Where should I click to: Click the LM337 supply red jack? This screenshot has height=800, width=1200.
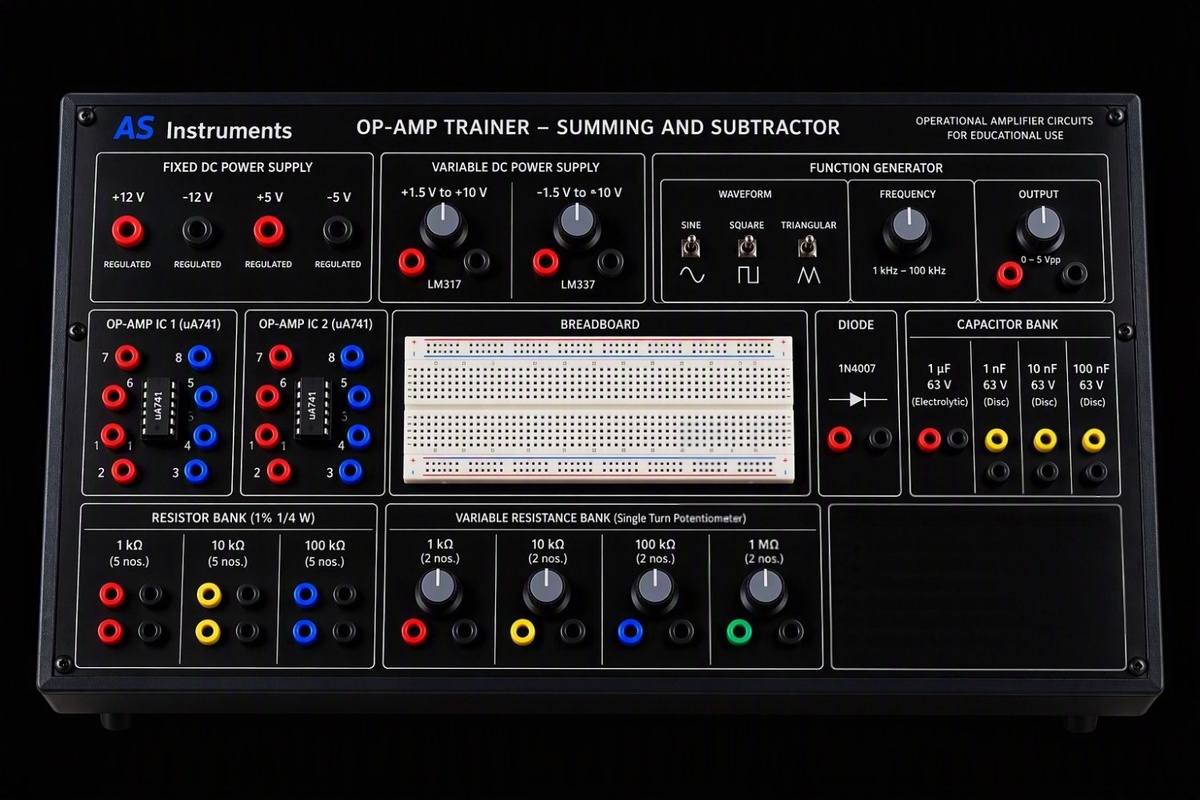click(545, 262)
